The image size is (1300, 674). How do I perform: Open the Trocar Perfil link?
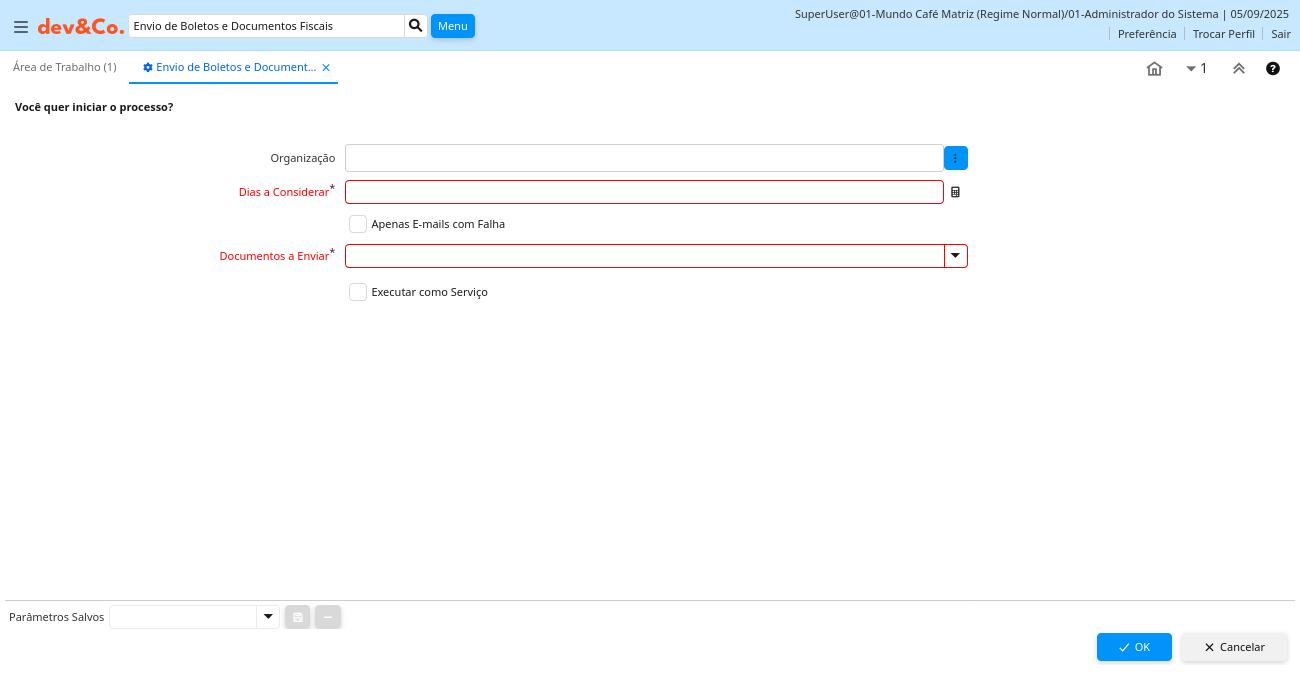click(x=1223, y=34)
